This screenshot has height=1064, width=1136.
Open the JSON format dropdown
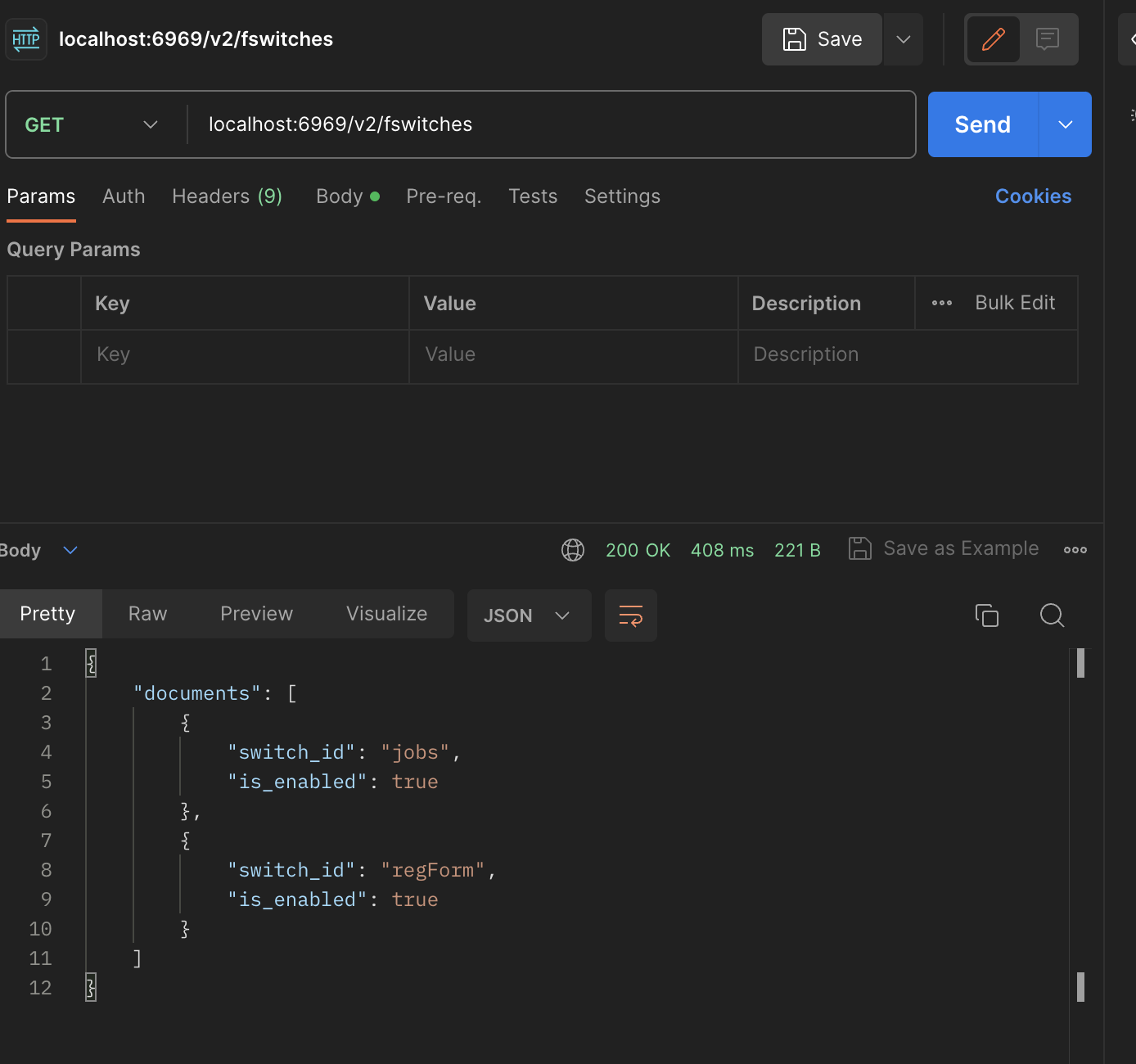[529, 615]
